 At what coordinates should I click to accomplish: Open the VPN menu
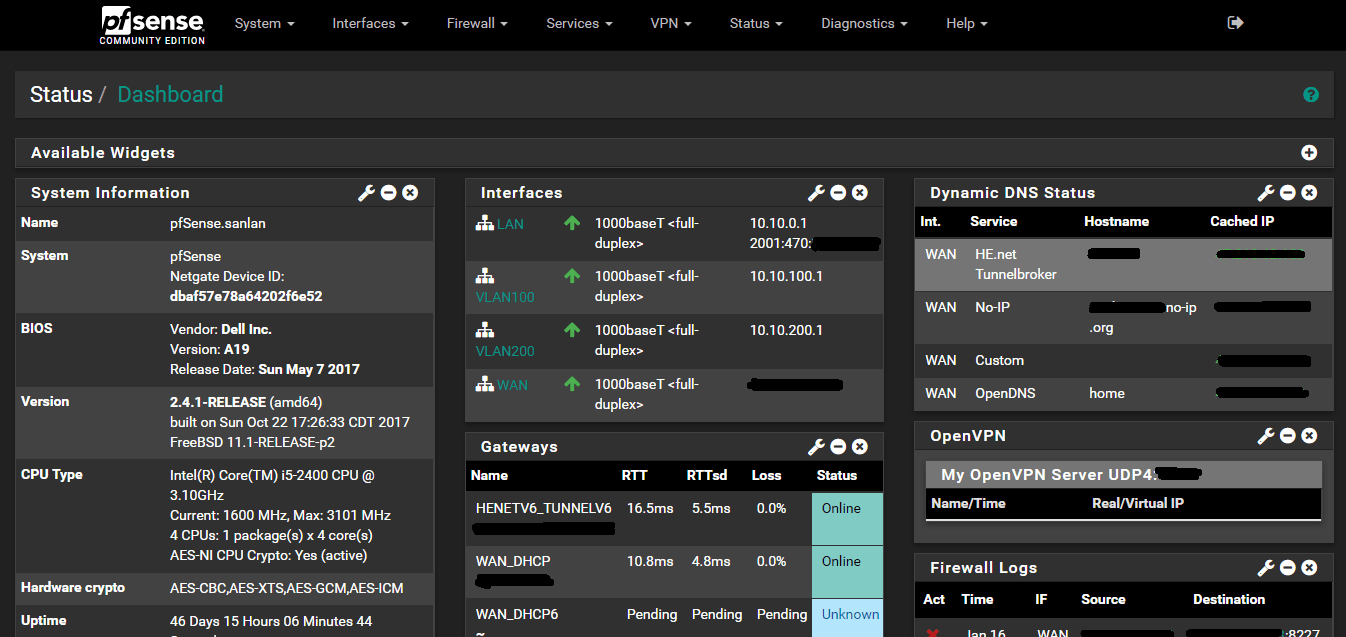point(670,23)
